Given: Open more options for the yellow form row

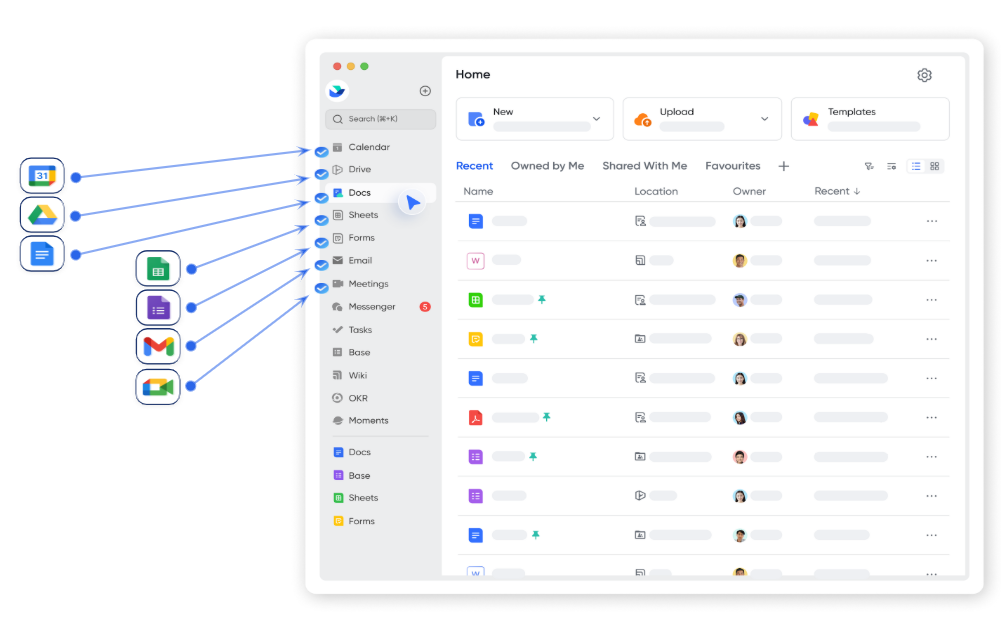Looking at the screenshot, I should pos(931,339).
